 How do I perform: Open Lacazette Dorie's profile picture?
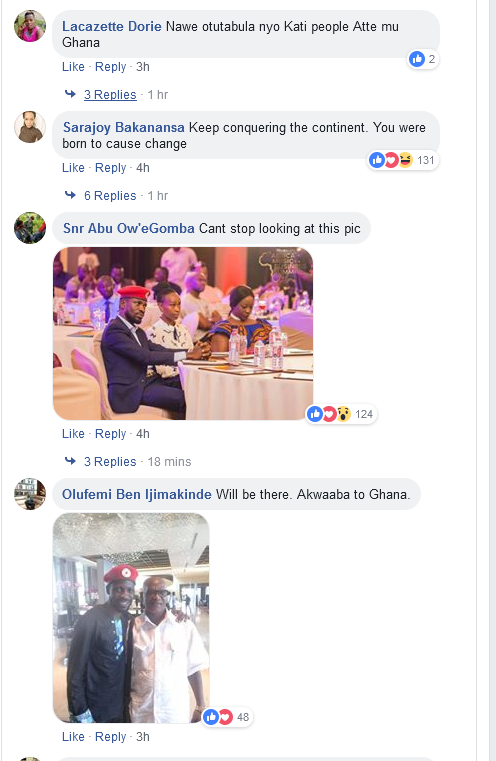pyautogui.click(x=30, y=26)
